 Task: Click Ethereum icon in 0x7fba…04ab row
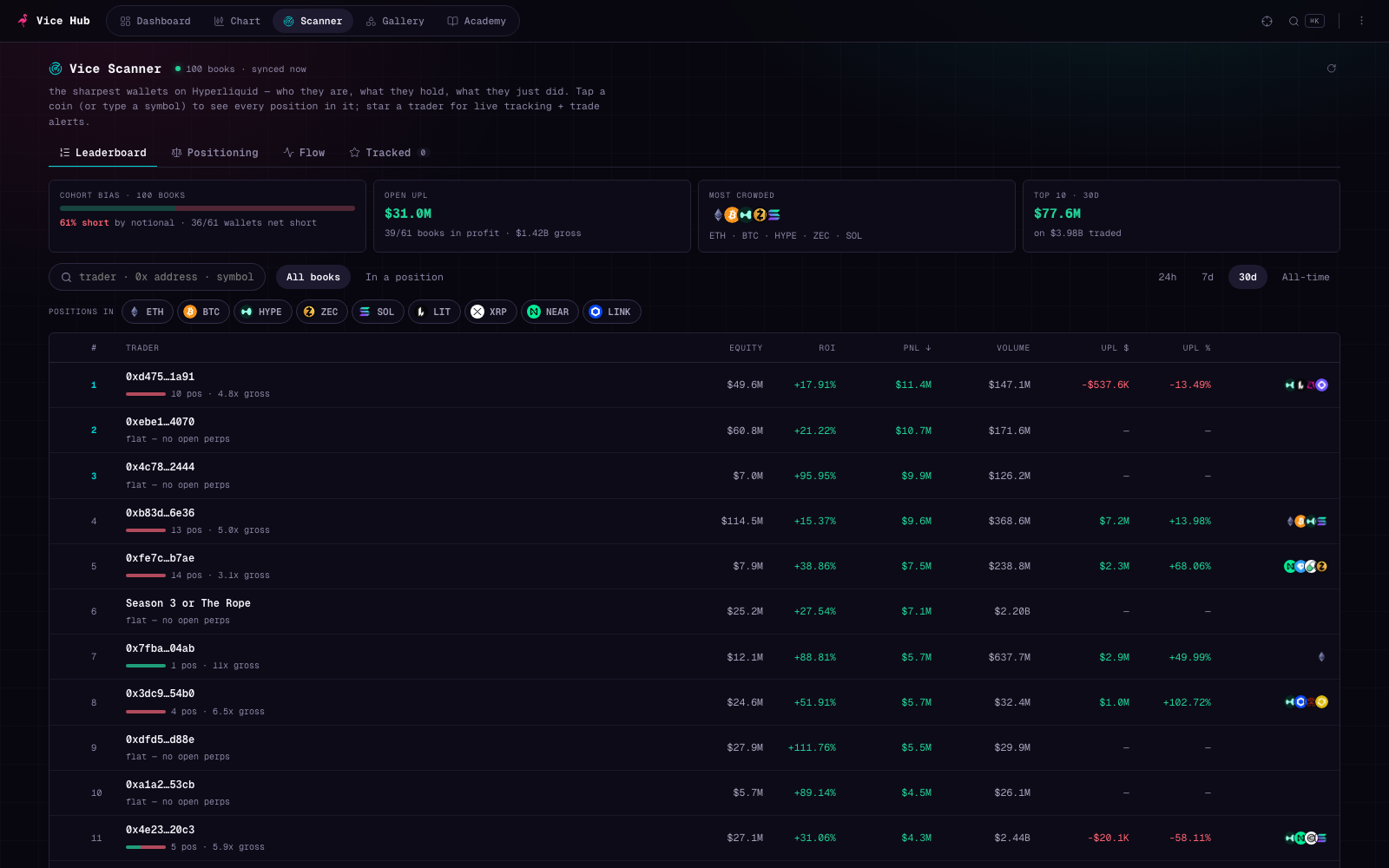point(1321,657)
